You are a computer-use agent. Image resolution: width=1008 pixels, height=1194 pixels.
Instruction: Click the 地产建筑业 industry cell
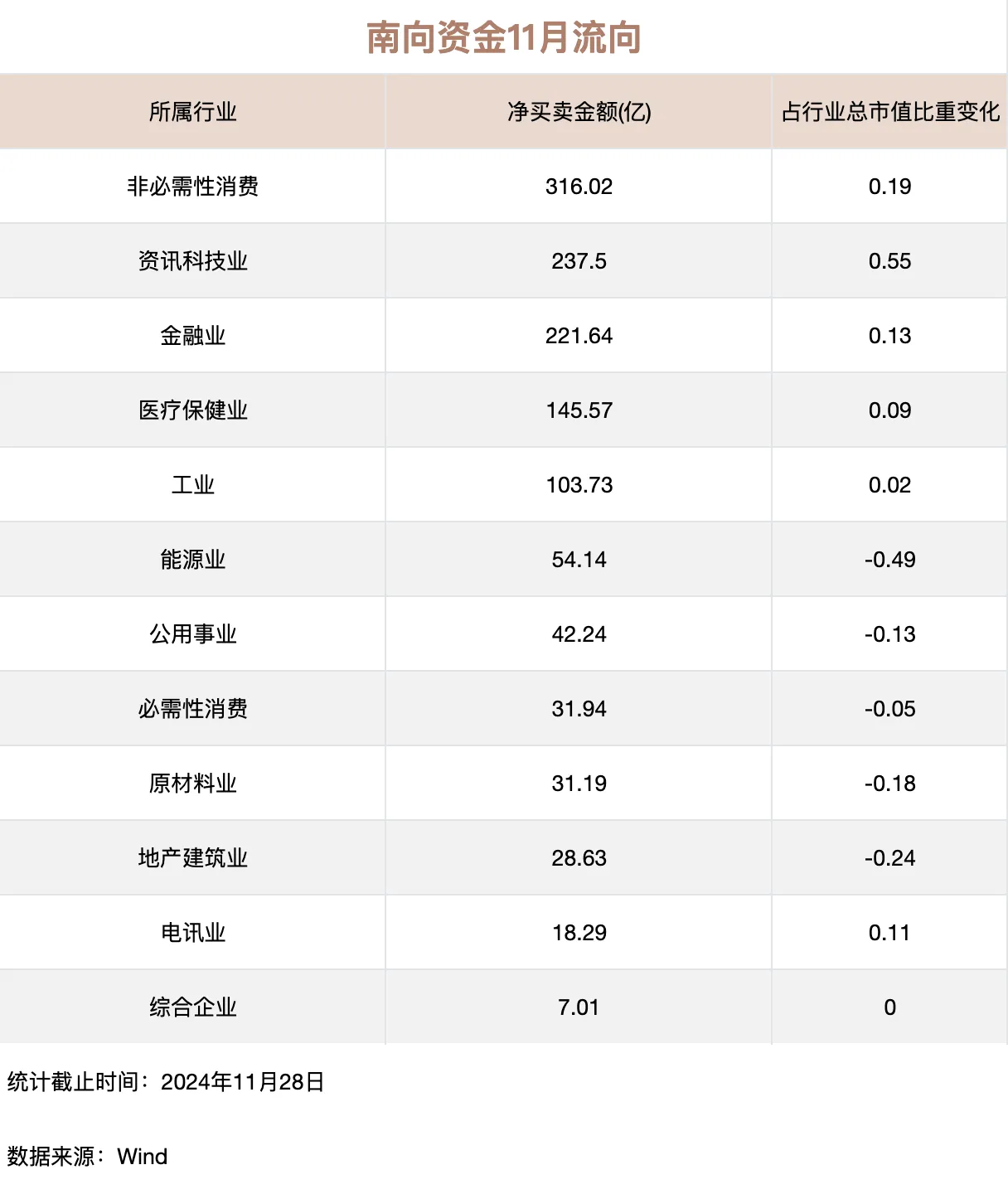pyautogui.click(x=192, y=858)
